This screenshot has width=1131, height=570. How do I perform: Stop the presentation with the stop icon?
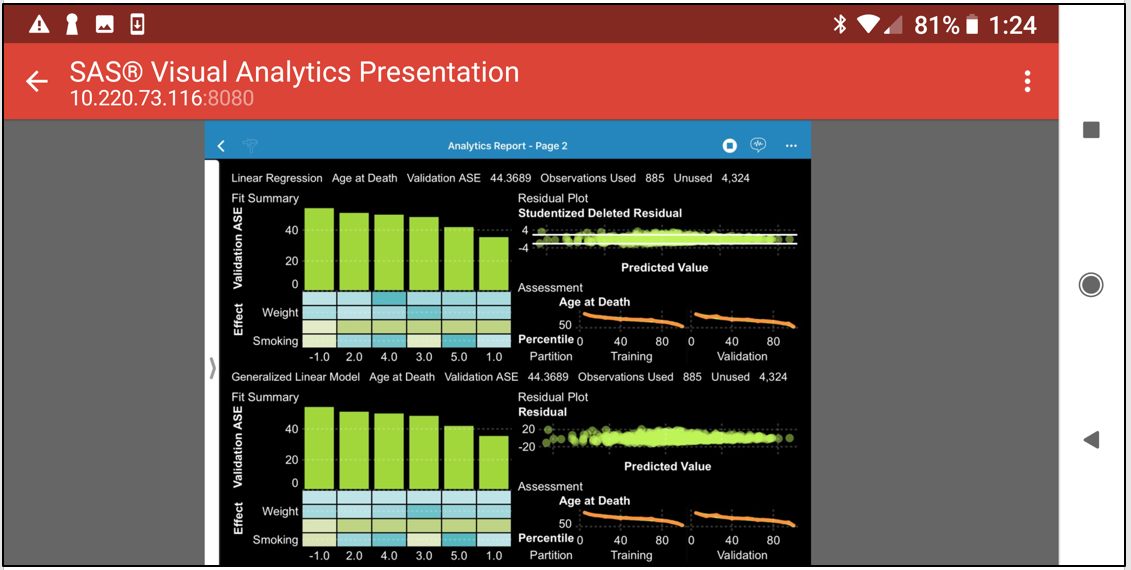(x=730, y=146)
